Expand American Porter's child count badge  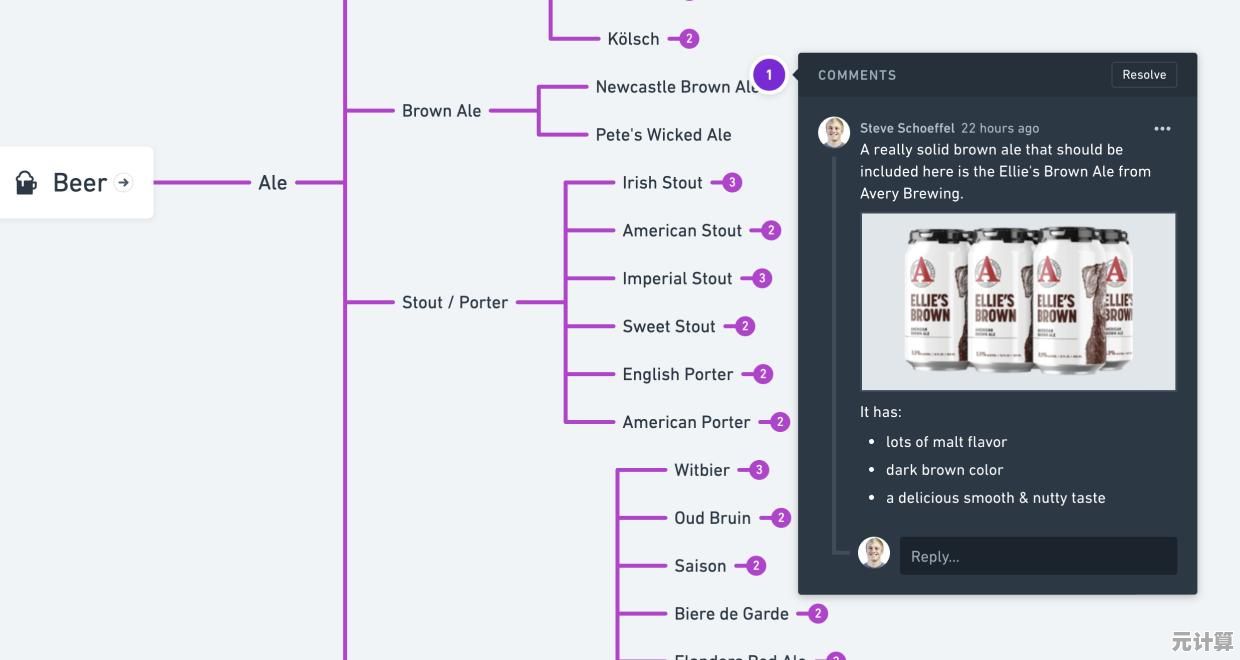pos(780,422)
